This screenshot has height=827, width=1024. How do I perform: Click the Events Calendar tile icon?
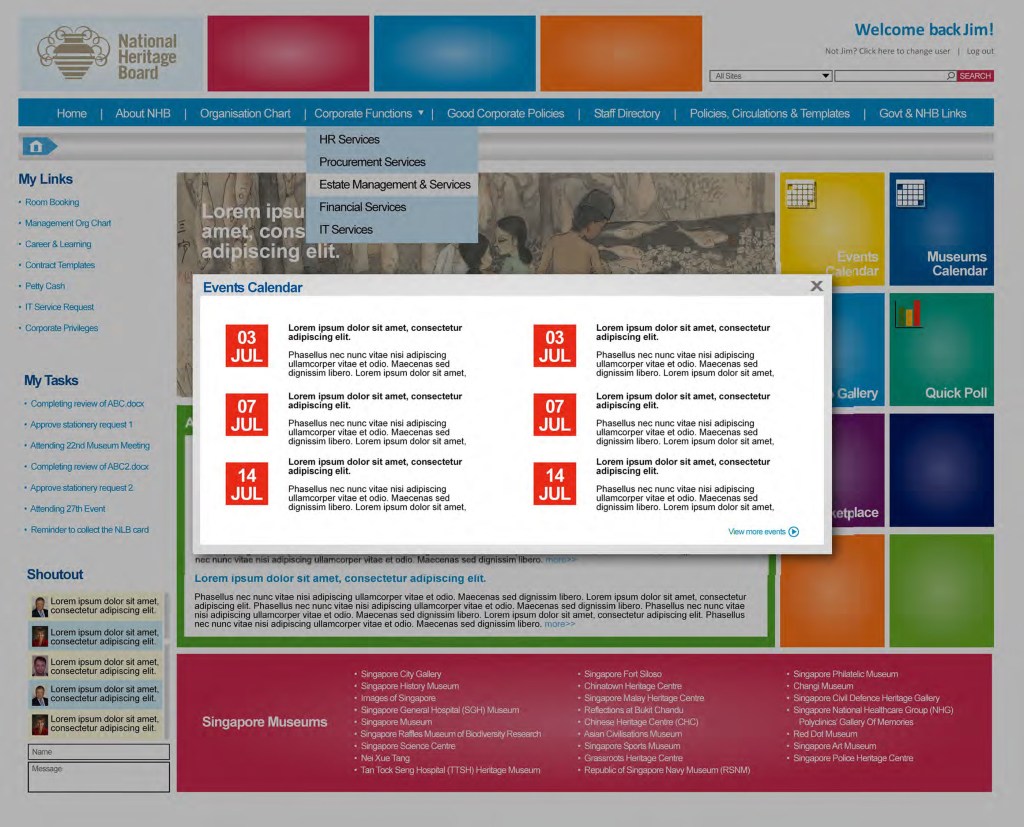pos(800,193)
